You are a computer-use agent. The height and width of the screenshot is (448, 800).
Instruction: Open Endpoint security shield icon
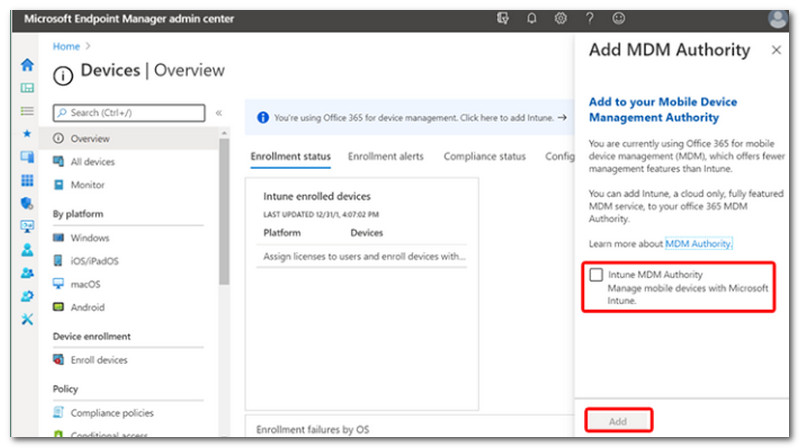coord(27,203)
